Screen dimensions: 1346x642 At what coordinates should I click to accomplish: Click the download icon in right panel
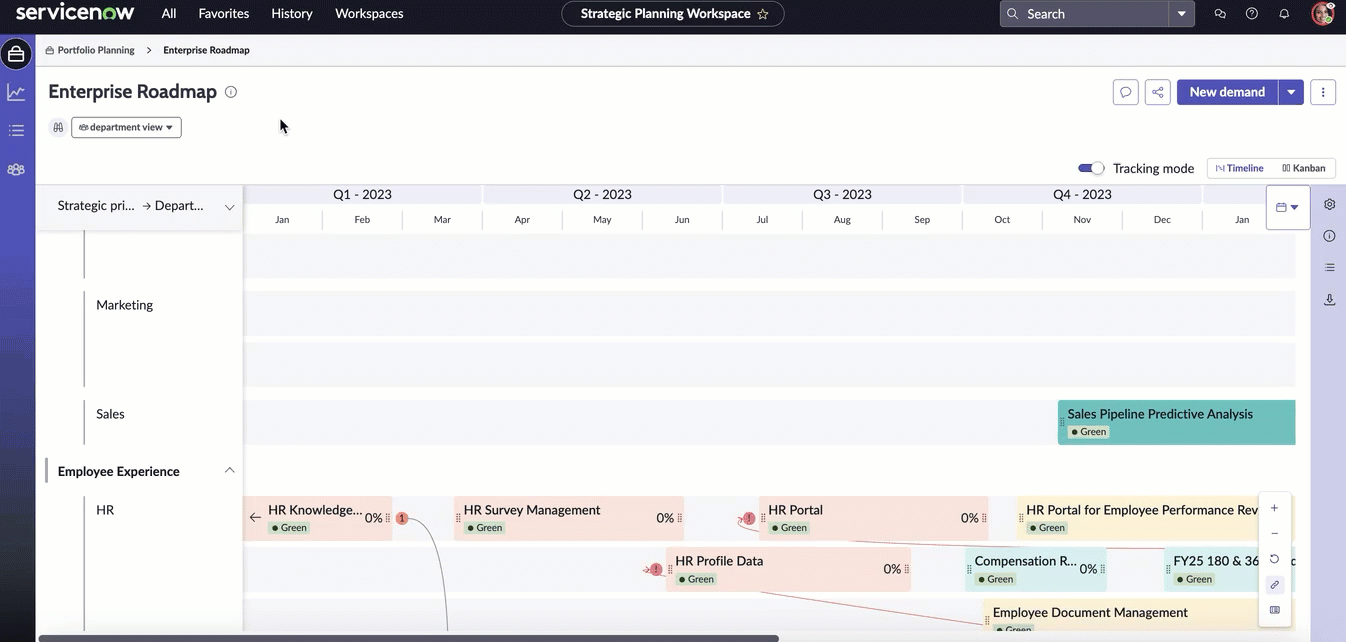pos(1330,299)
